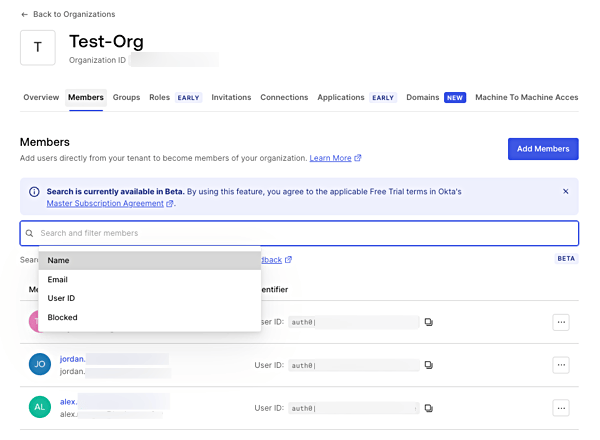Pick the User ID filter option

point(150,298)
